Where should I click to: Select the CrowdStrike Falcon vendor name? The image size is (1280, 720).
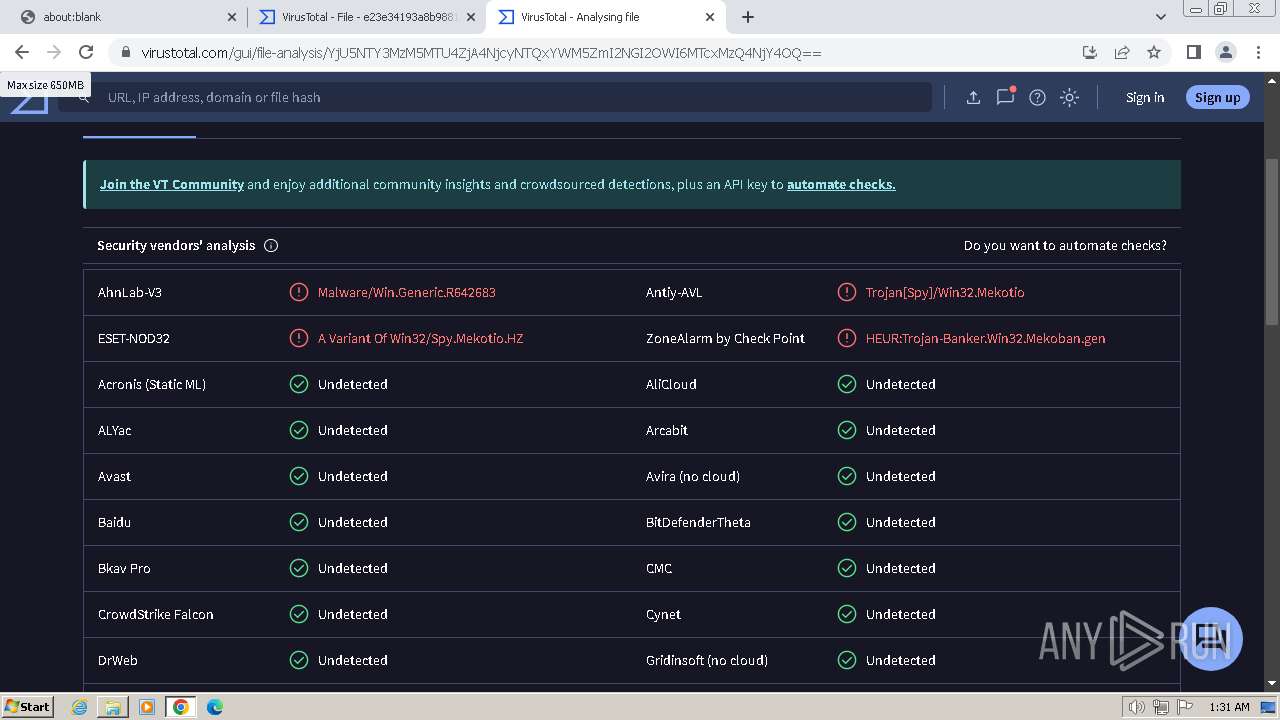click(x=156, y=614)
